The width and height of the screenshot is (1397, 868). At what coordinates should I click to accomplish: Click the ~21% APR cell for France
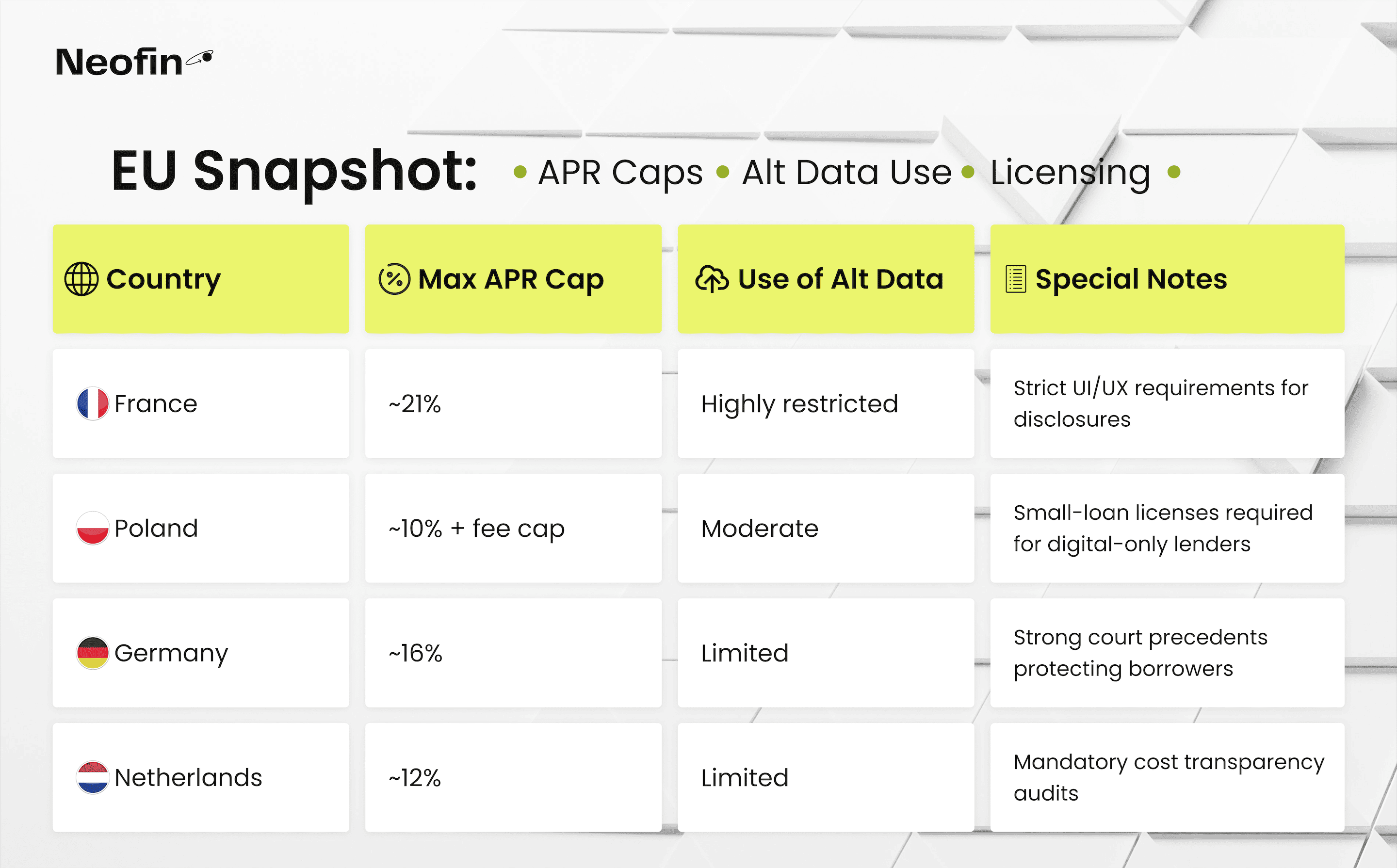513,403
